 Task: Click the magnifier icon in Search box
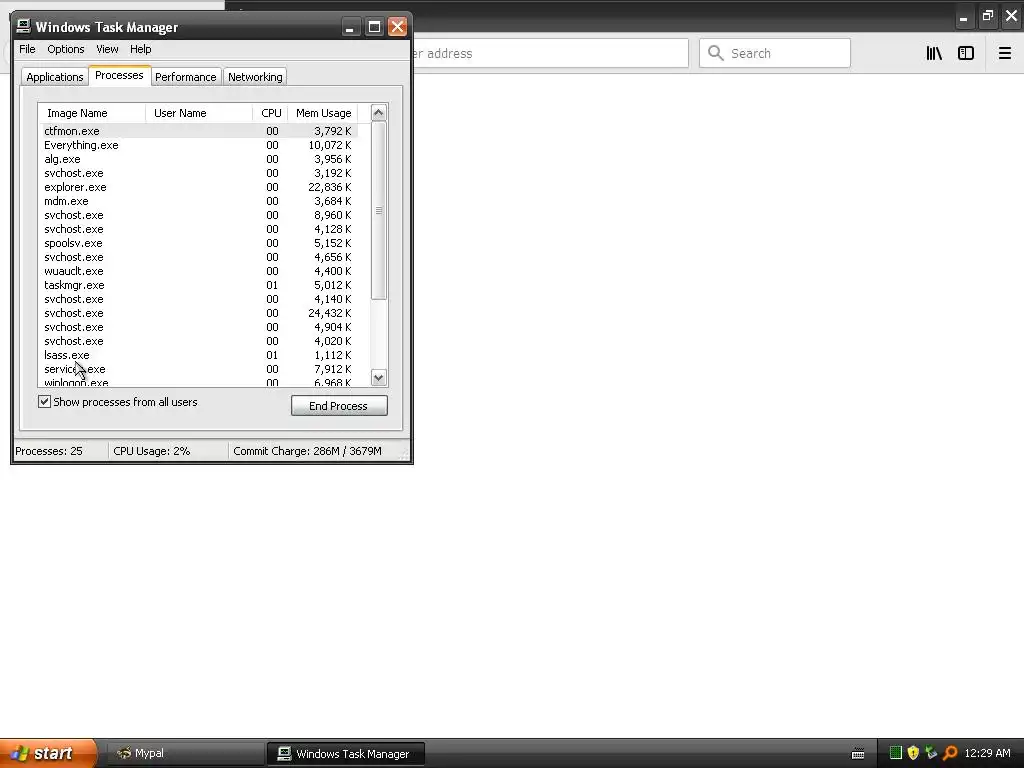(716, 53)
